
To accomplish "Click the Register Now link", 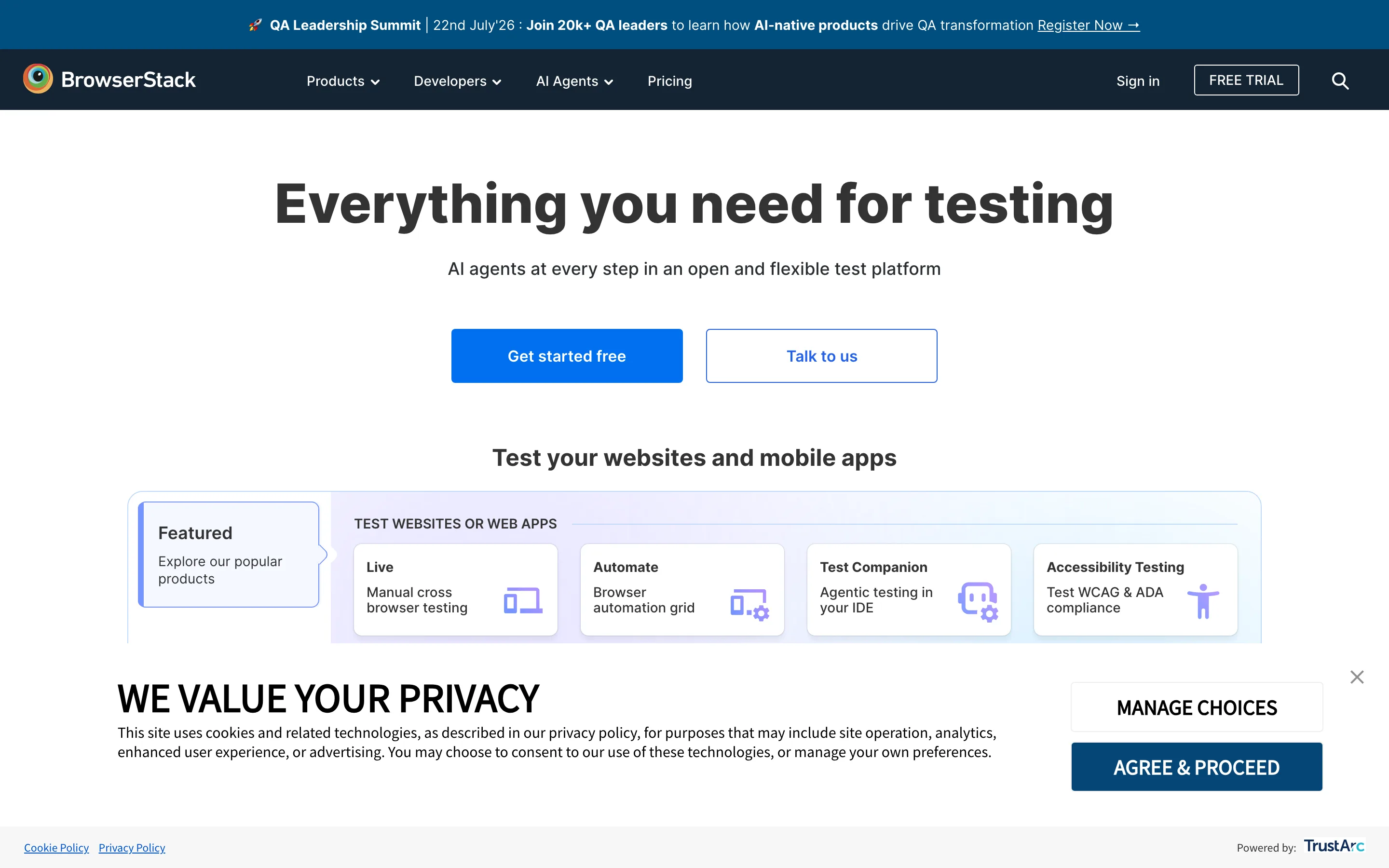I will coord(1088,25).
